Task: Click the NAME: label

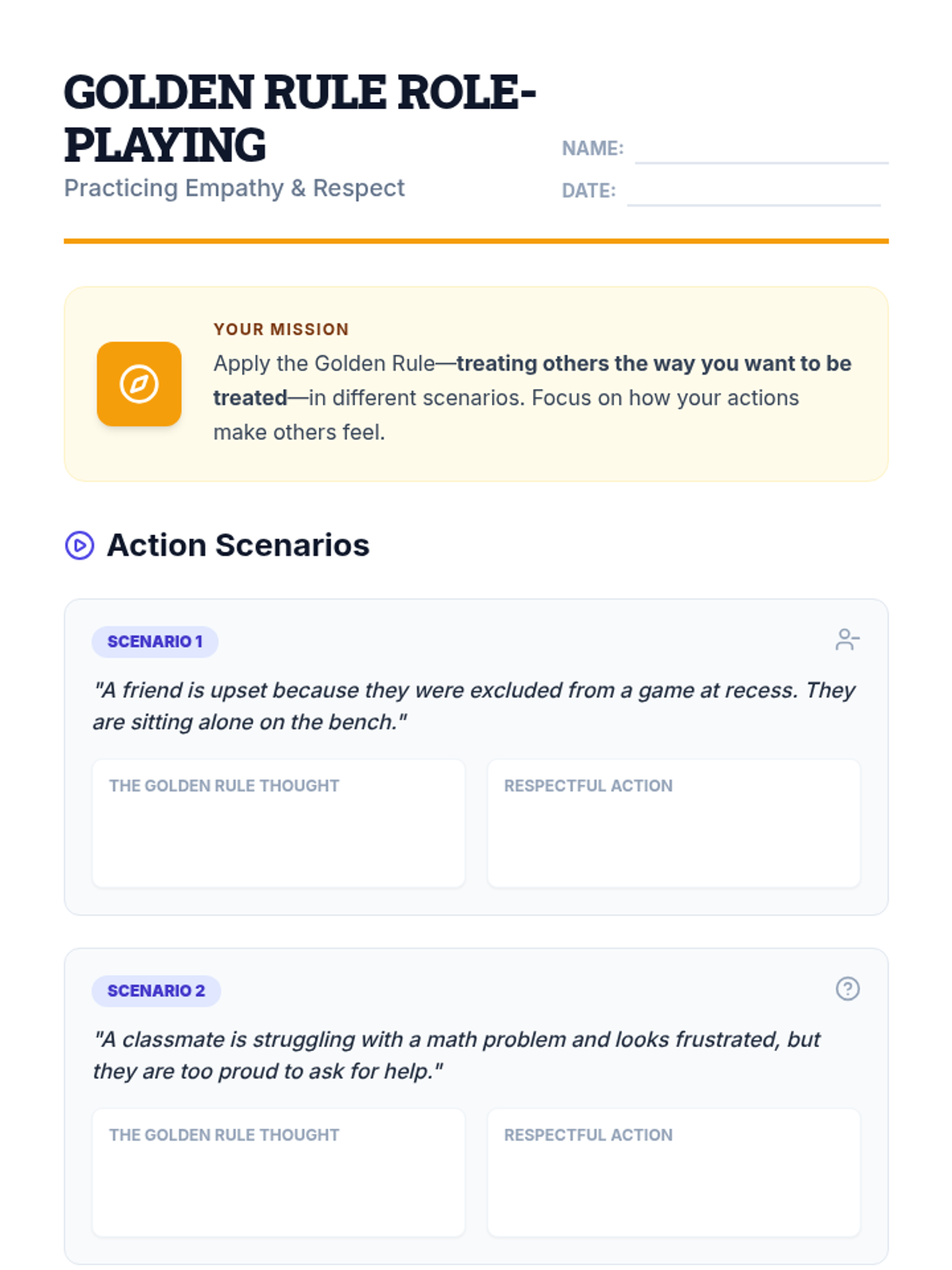Action: 593,148
